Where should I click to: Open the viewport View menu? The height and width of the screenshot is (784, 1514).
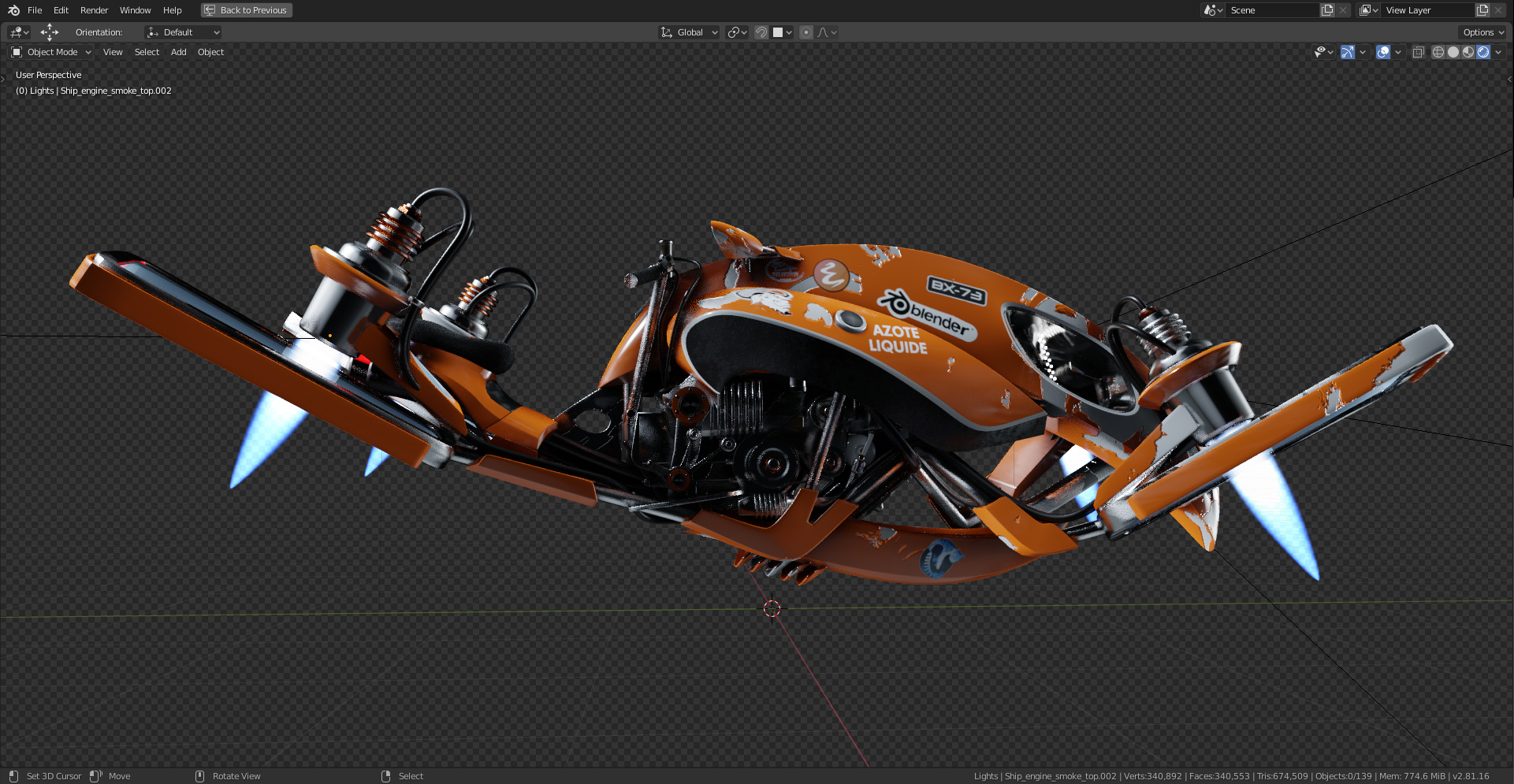pos(113,52)
